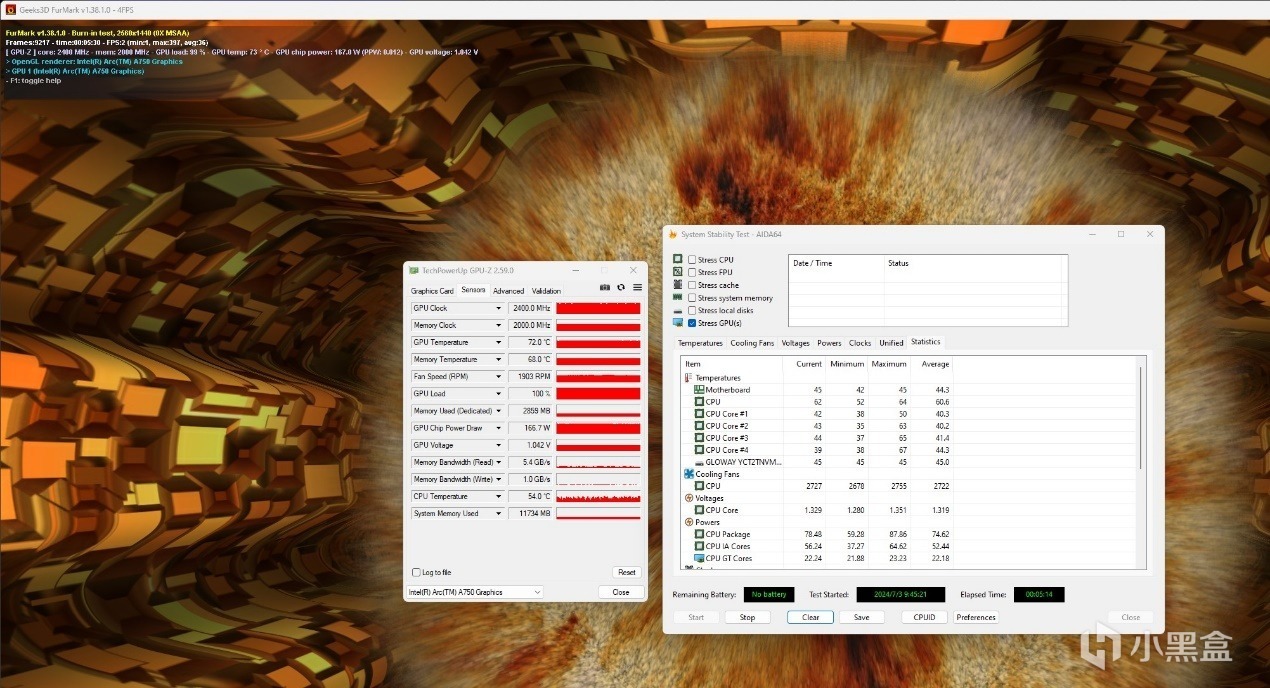Click the GPU Clock 2400.0 MHz value field
This screenshot has height=688, width=1270.
[531, 308]
